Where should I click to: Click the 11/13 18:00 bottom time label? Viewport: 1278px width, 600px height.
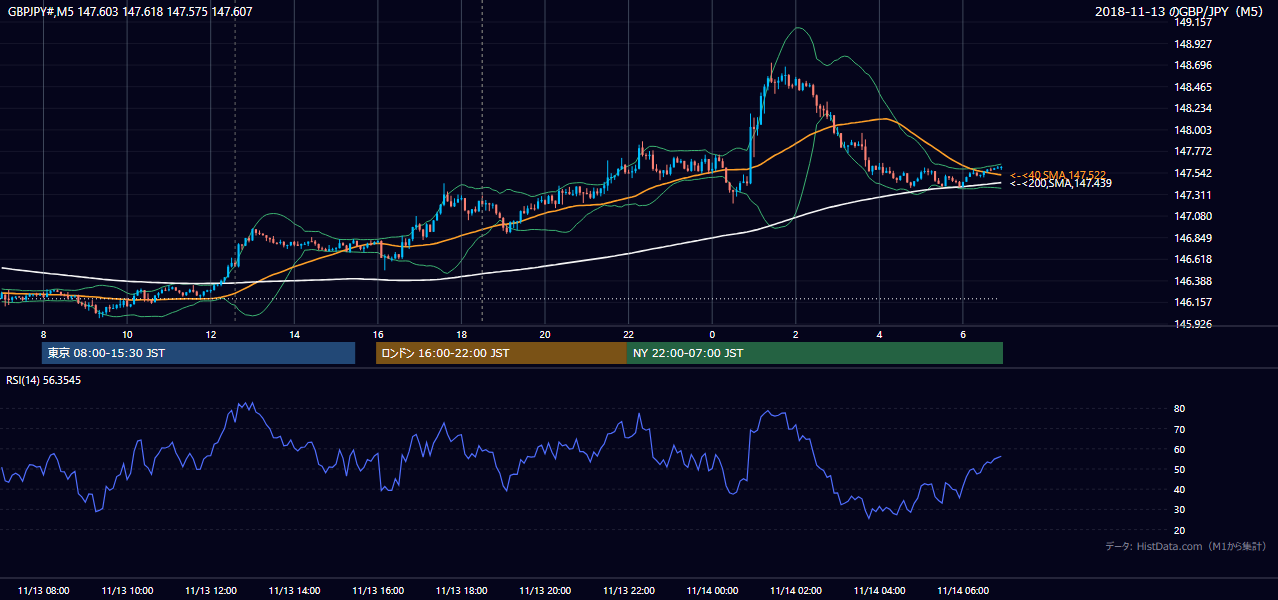[x=462, y=591]
